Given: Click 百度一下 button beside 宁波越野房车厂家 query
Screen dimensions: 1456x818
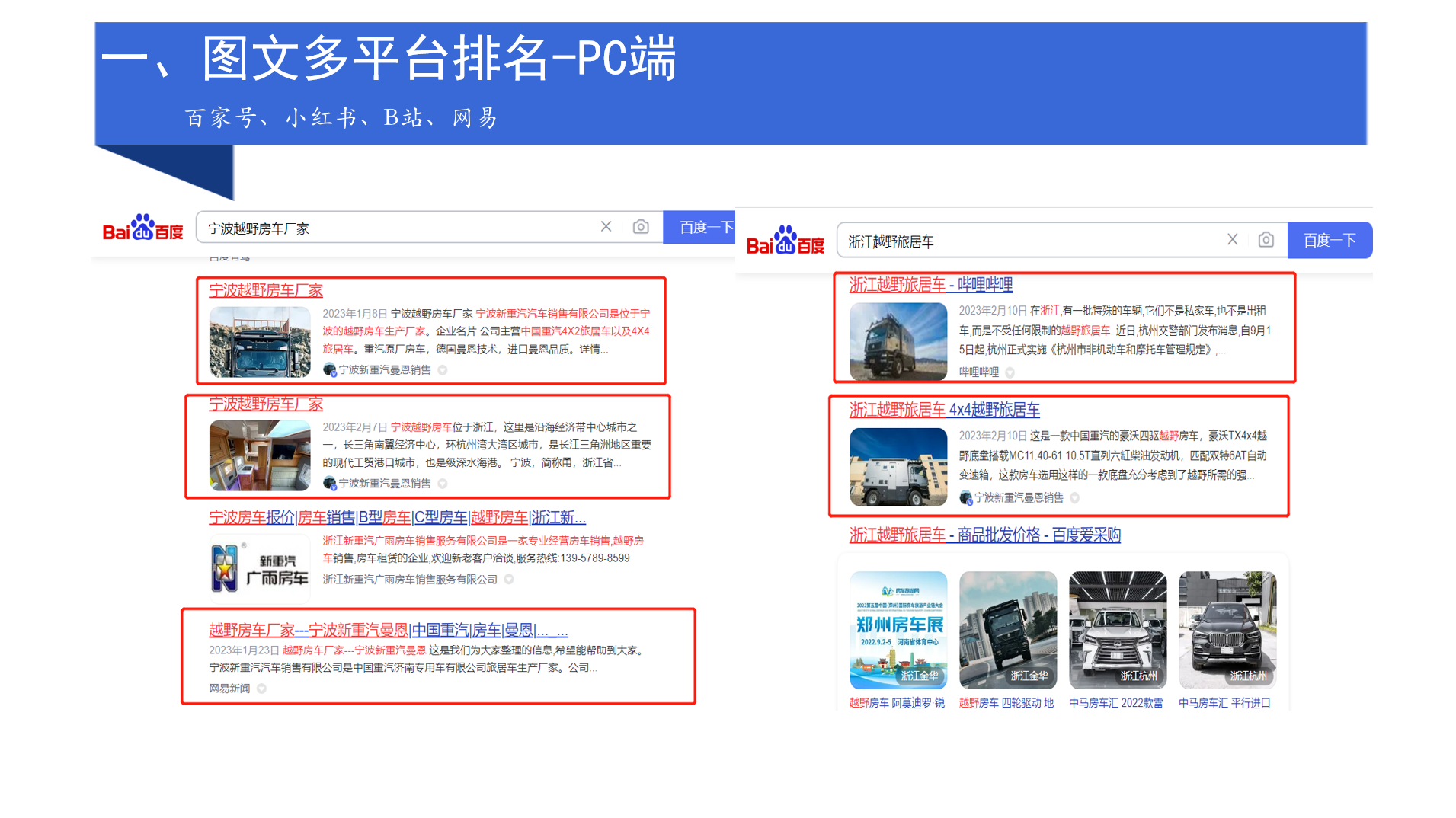Looking at the screenshot, I should point(699,227).
